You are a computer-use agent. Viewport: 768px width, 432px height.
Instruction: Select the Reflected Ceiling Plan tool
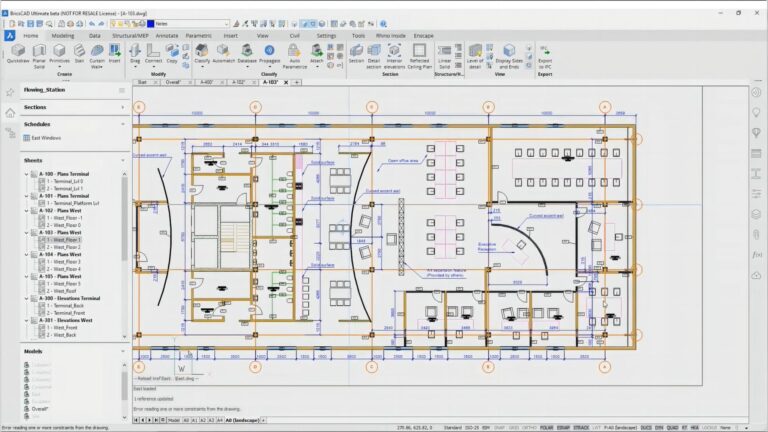419,55
